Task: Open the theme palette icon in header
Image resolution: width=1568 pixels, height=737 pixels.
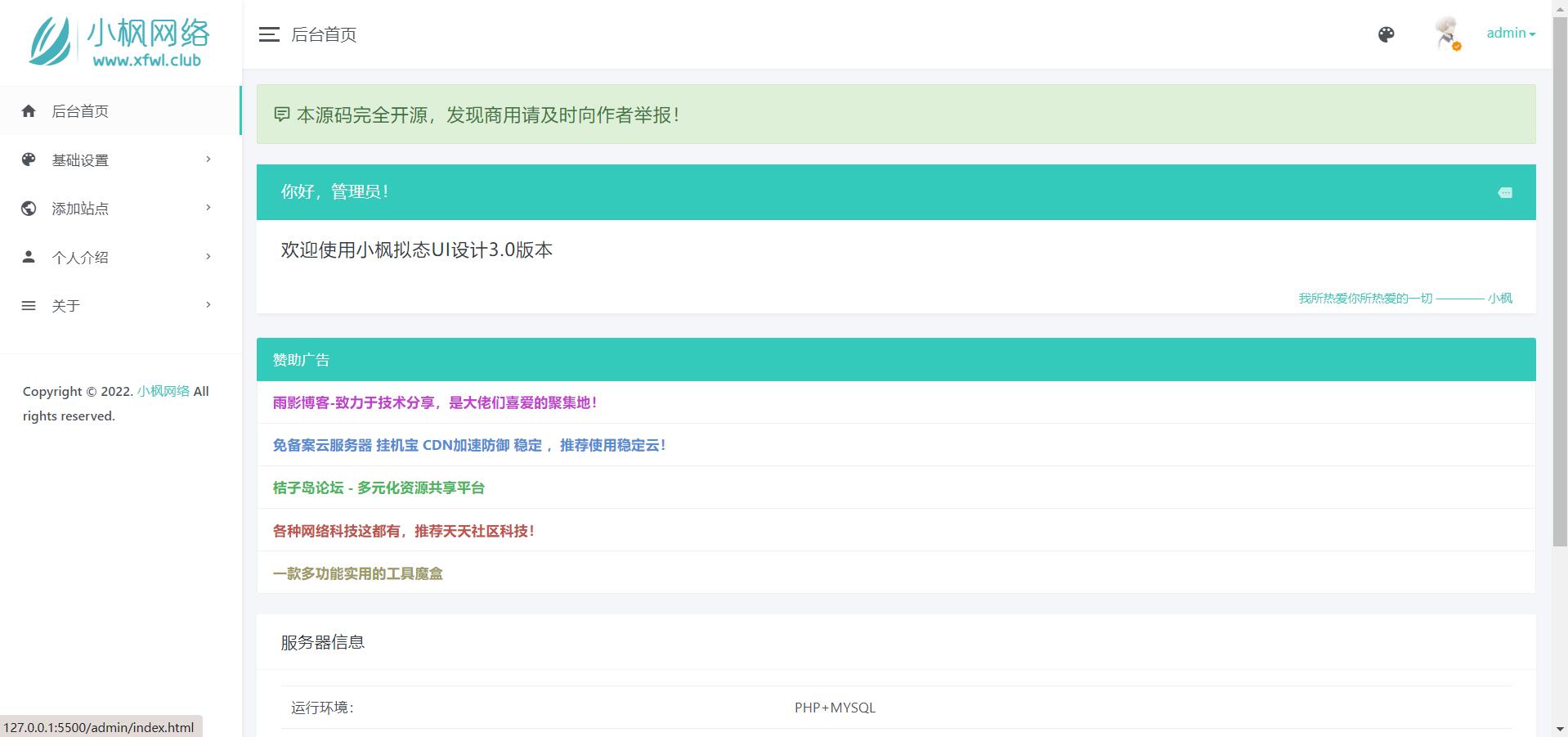Action: pos(1386,34)
